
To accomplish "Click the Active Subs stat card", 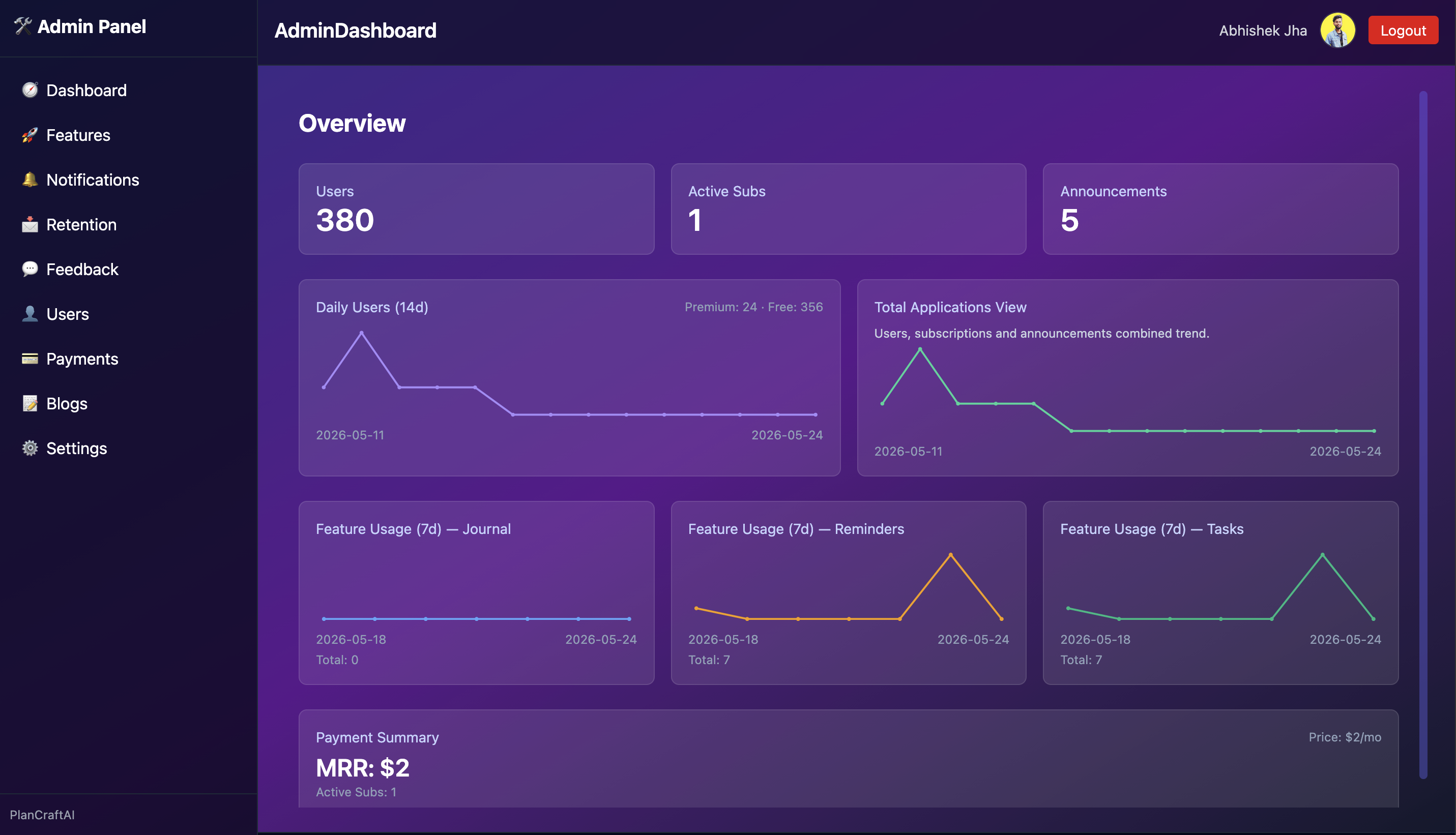I will pos(848,208).
